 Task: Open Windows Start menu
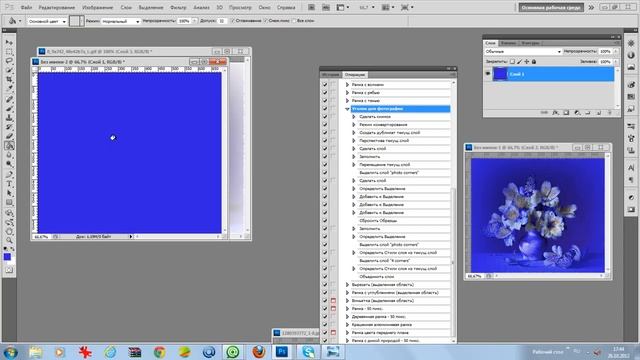coord(10,352)
